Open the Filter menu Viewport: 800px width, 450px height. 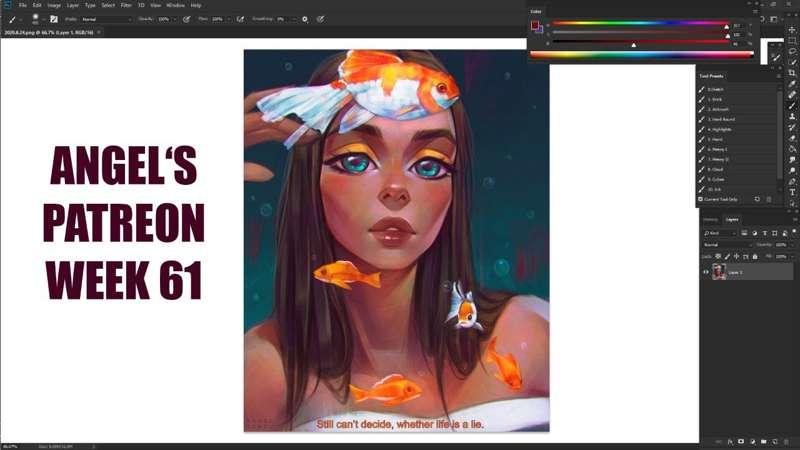point(126,5)
